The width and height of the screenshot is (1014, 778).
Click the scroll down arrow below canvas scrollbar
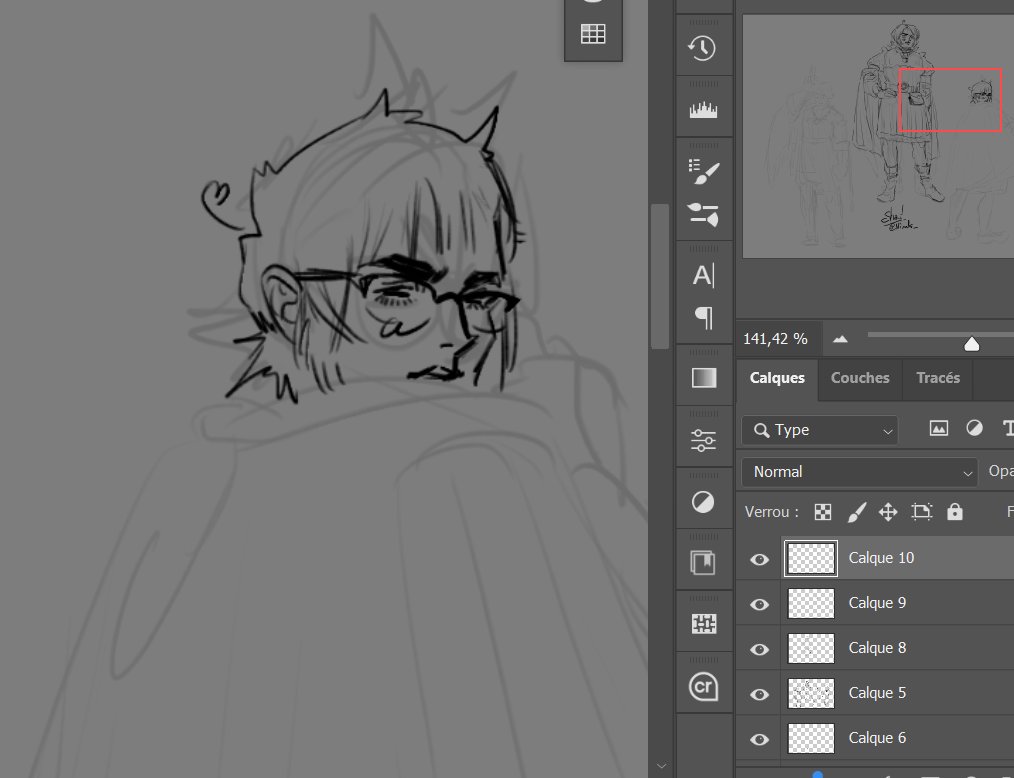(660, 766)
